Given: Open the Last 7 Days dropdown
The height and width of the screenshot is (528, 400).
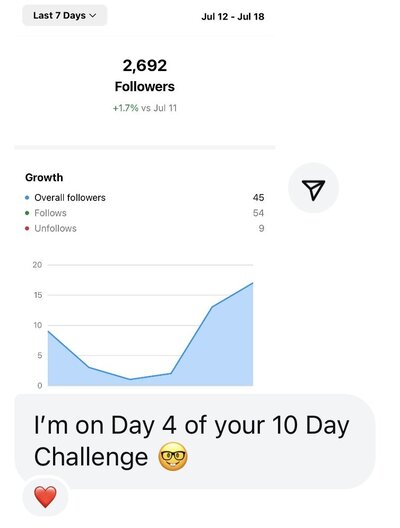Looking at the screenshot, I should (65, 15).
